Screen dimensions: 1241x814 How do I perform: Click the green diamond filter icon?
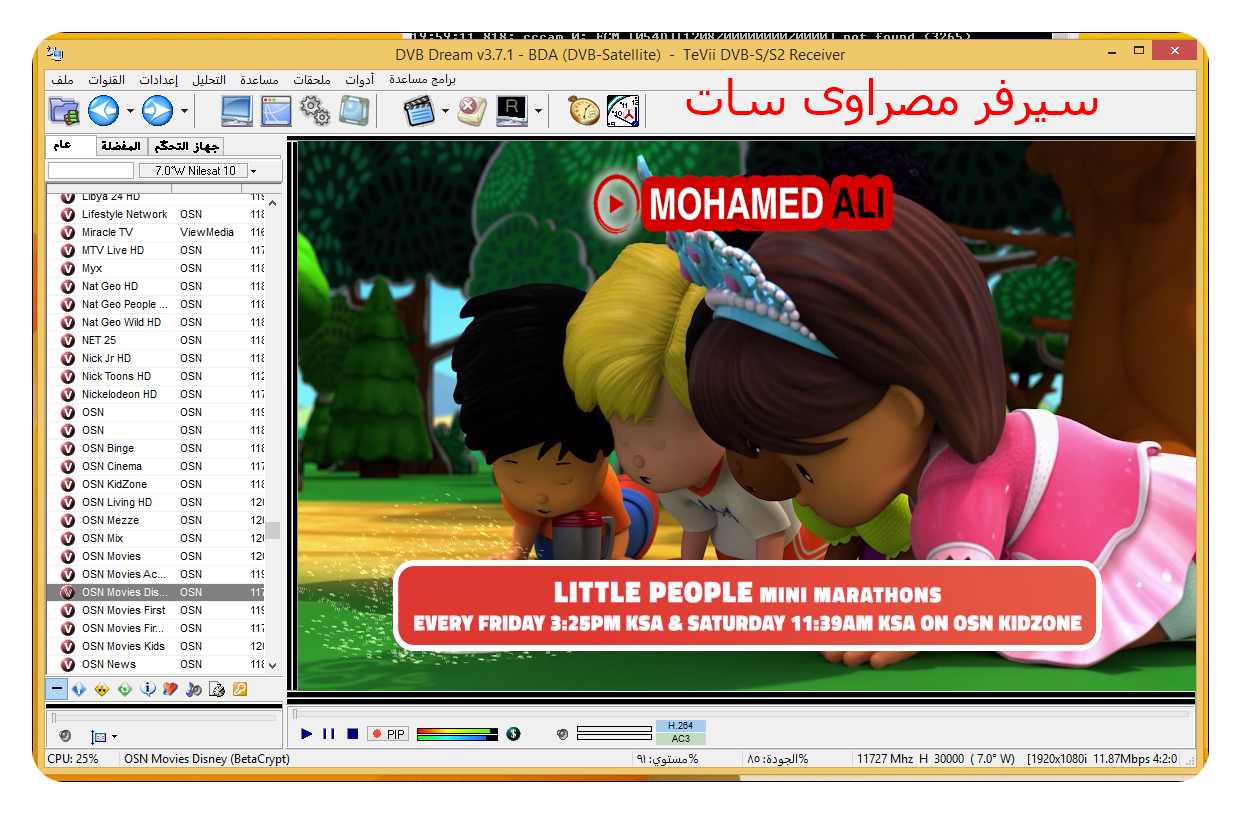click(x=125, y=689)
